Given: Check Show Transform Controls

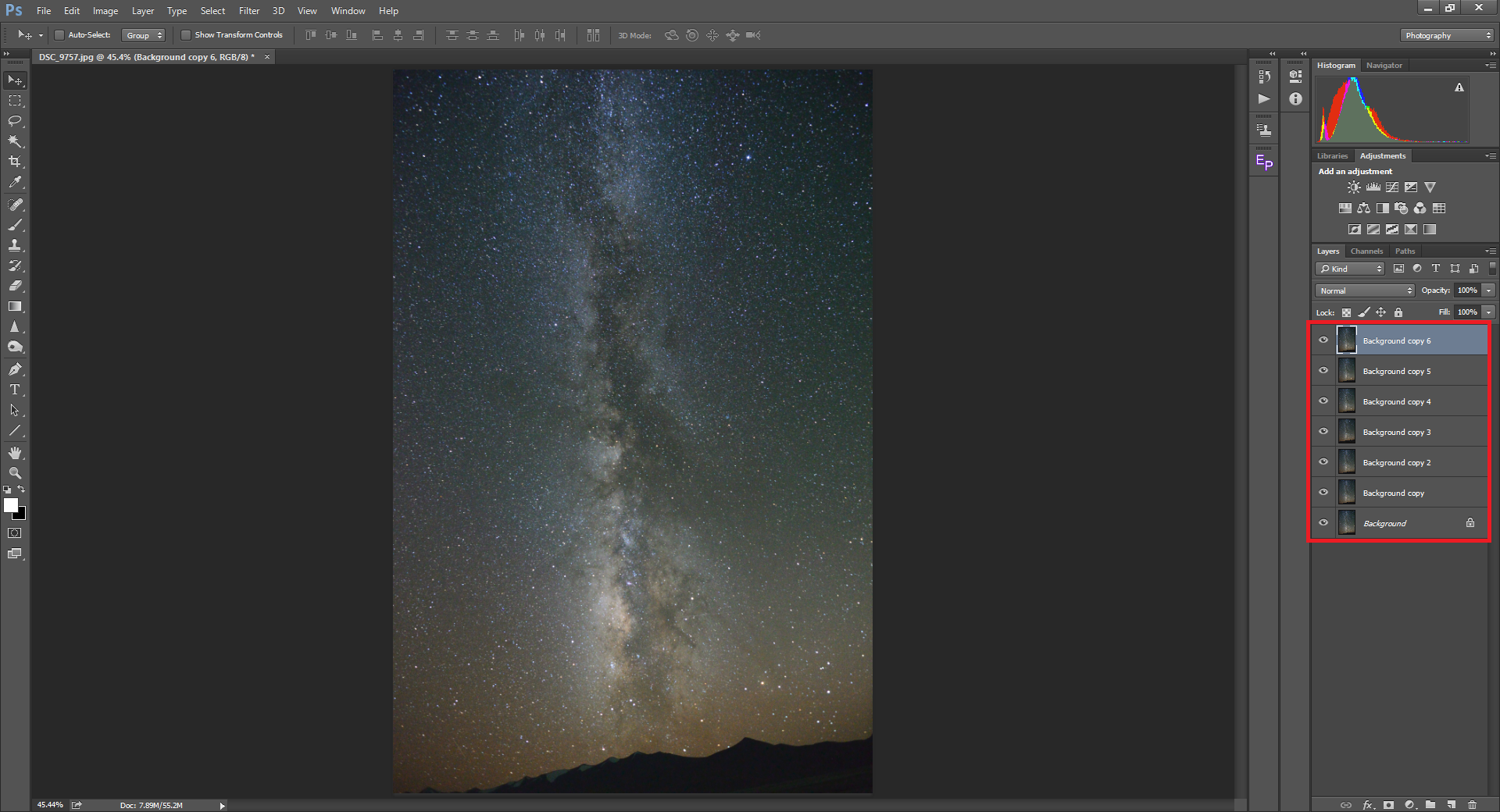Looking at the screenshot, I should pyautogui.click(x=186, y=35).
